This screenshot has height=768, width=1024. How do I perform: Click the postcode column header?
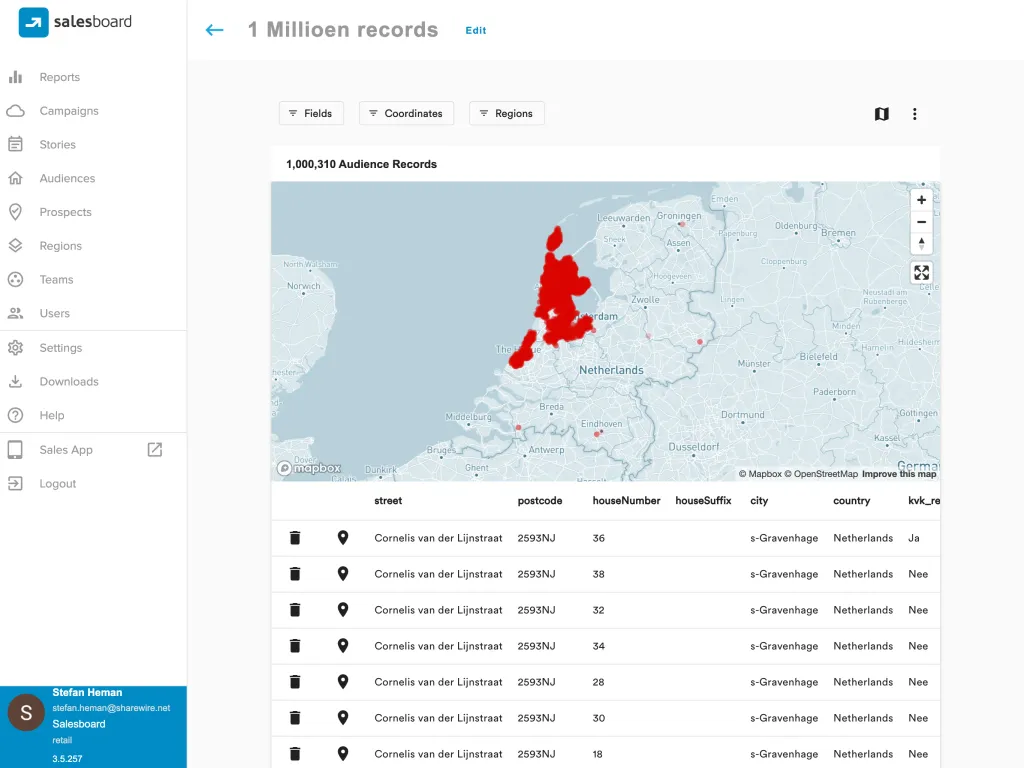[x=540, y=501]
